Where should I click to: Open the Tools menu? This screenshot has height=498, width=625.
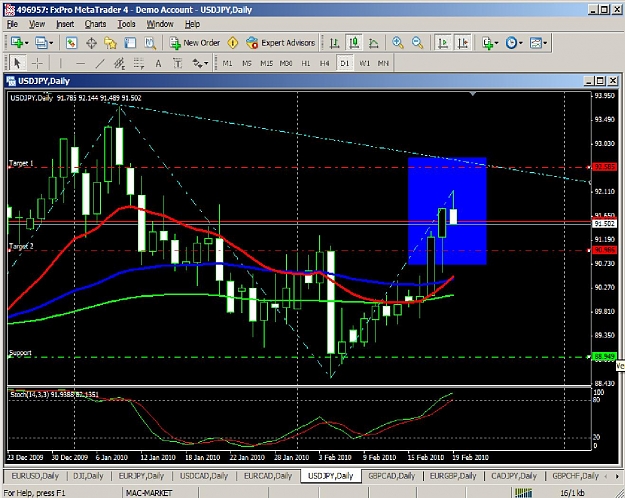tap(126, 24)
